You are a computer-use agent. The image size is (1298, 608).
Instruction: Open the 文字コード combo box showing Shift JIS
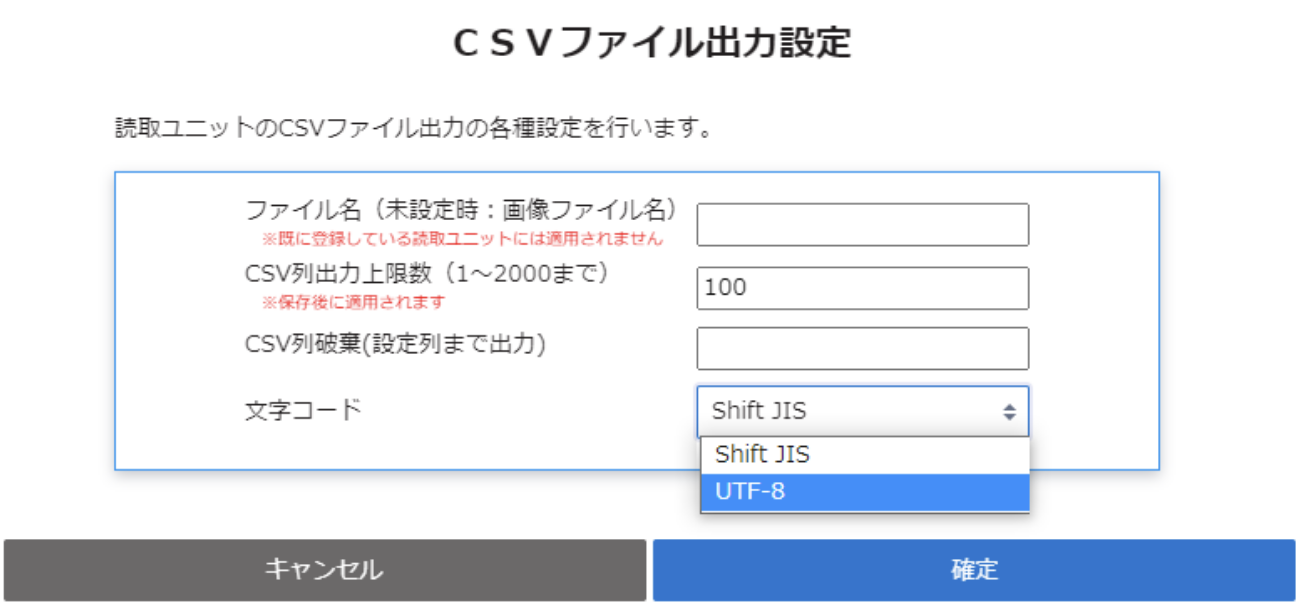coord(850,411)
